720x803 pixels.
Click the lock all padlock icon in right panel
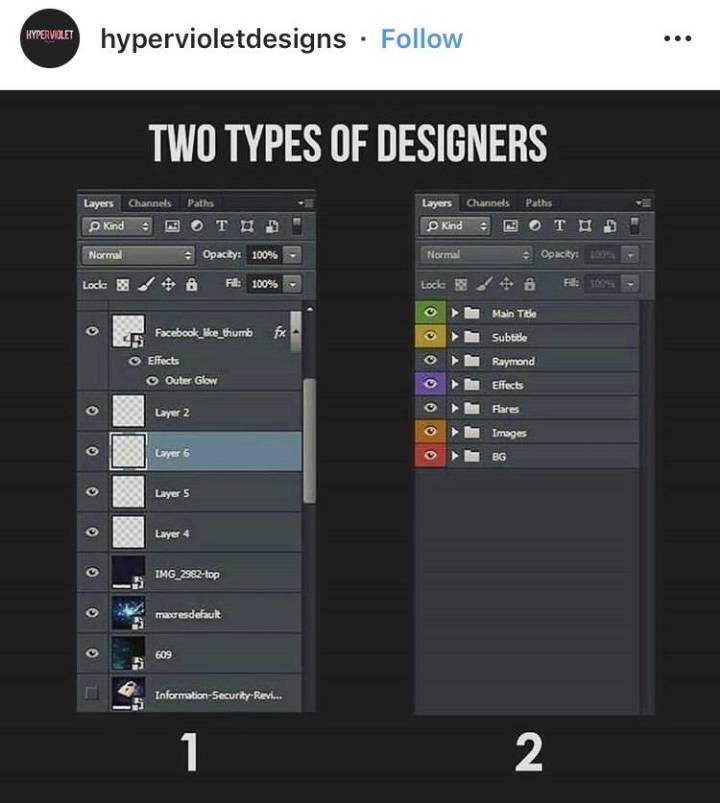pos(530,284)
